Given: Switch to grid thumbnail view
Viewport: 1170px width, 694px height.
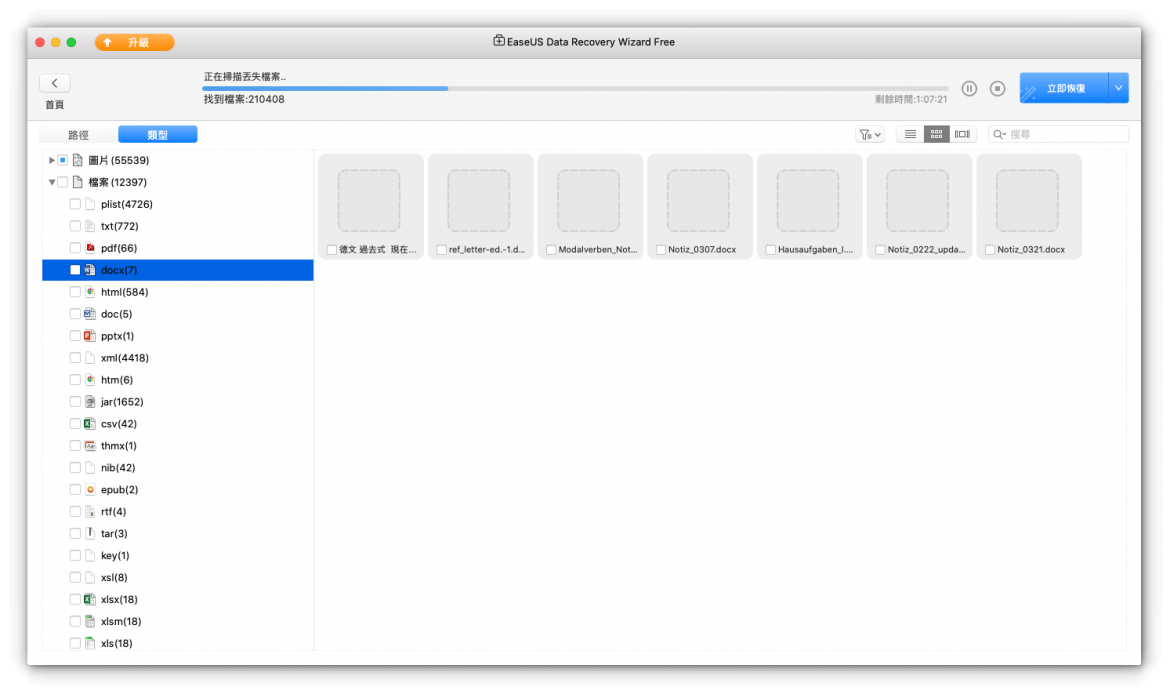Looking at the screenshot, I should 937,134.
